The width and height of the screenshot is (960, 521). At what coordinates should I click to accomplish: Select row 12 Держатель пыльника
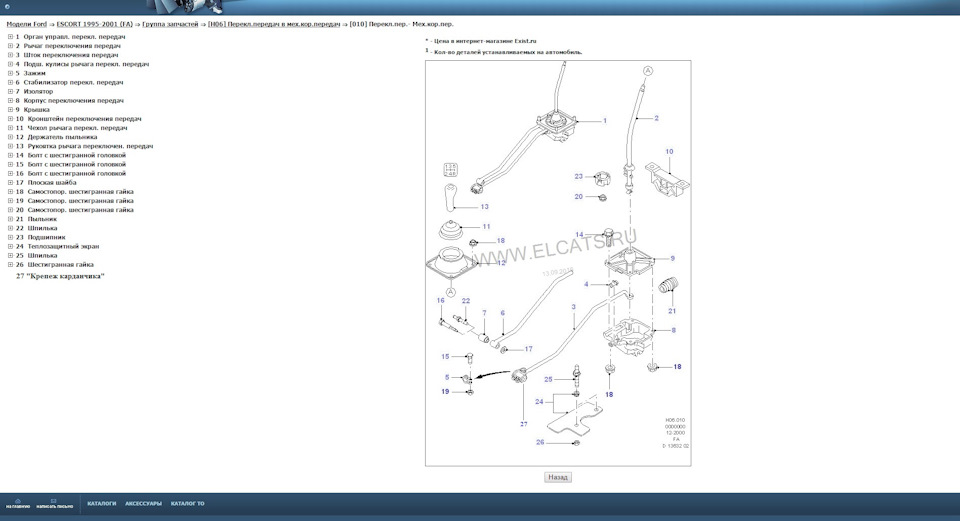56,137
